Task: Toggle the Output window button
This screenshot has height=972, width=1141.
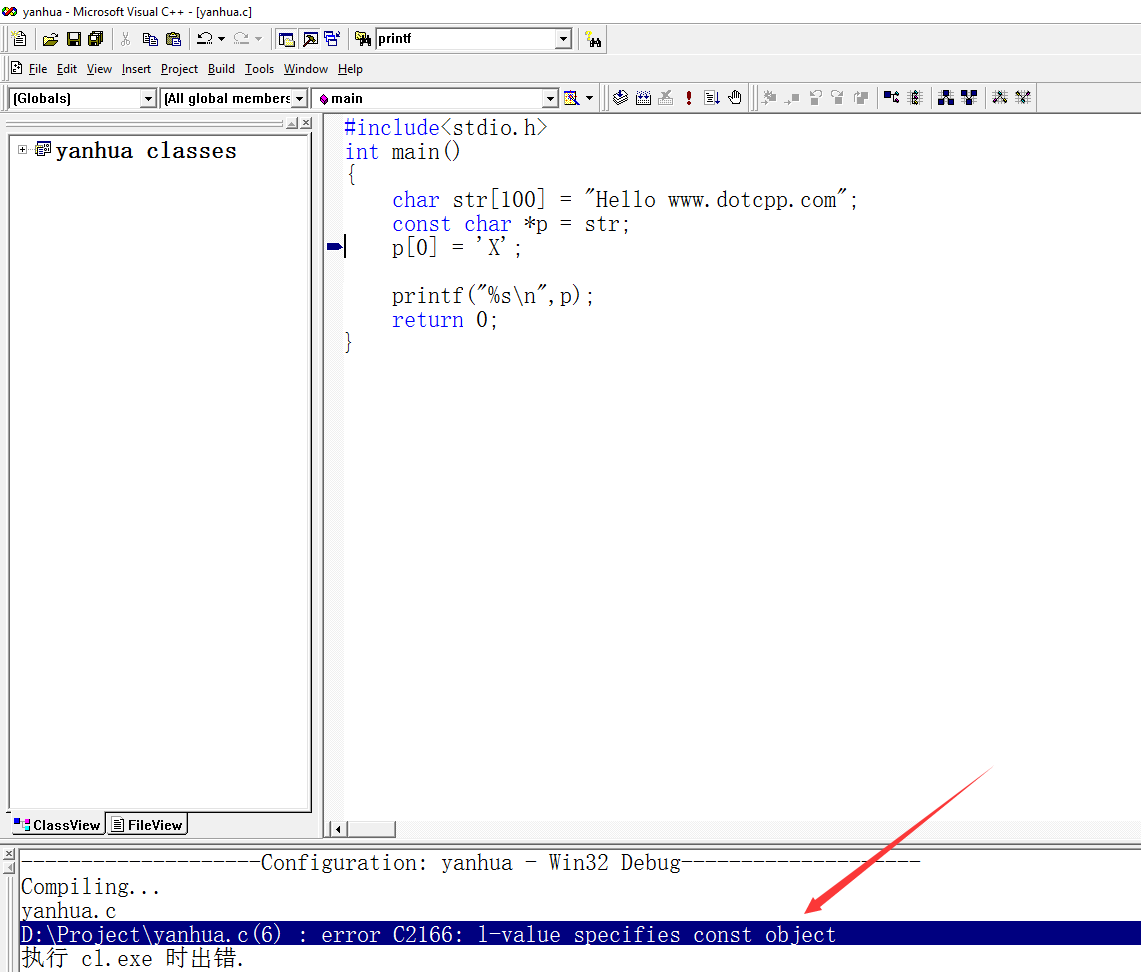Action: 310,39
